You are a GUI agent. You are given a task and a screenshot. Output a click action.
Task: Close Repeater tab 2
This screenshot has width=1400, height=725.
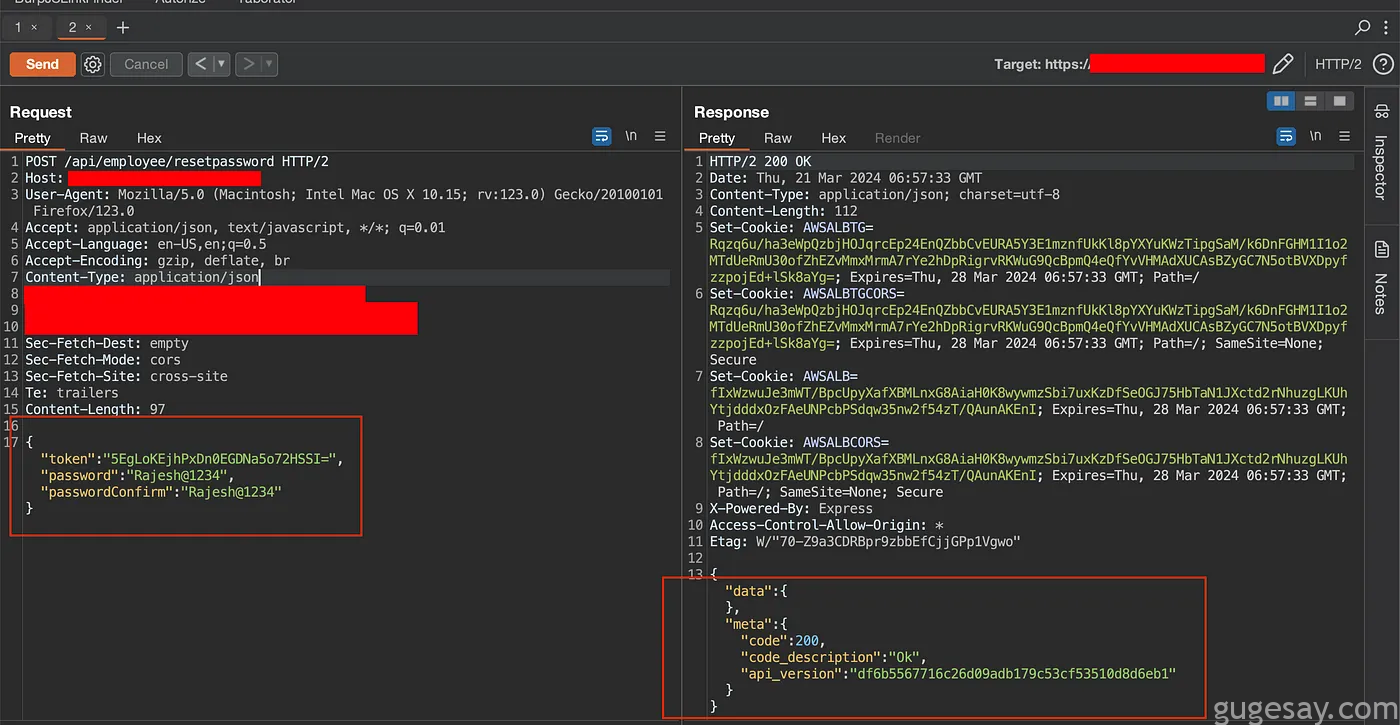pos(88,27)
